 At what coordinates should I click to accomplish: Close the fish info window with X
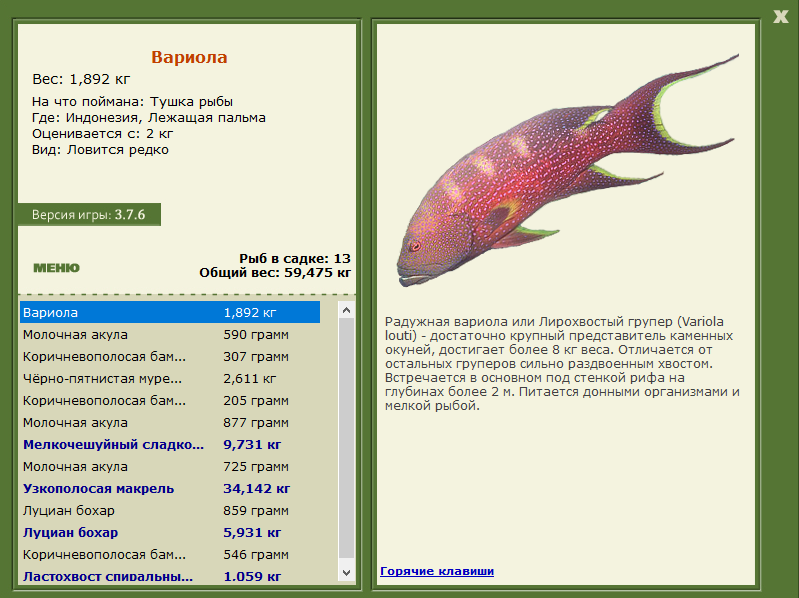point(780,16)
